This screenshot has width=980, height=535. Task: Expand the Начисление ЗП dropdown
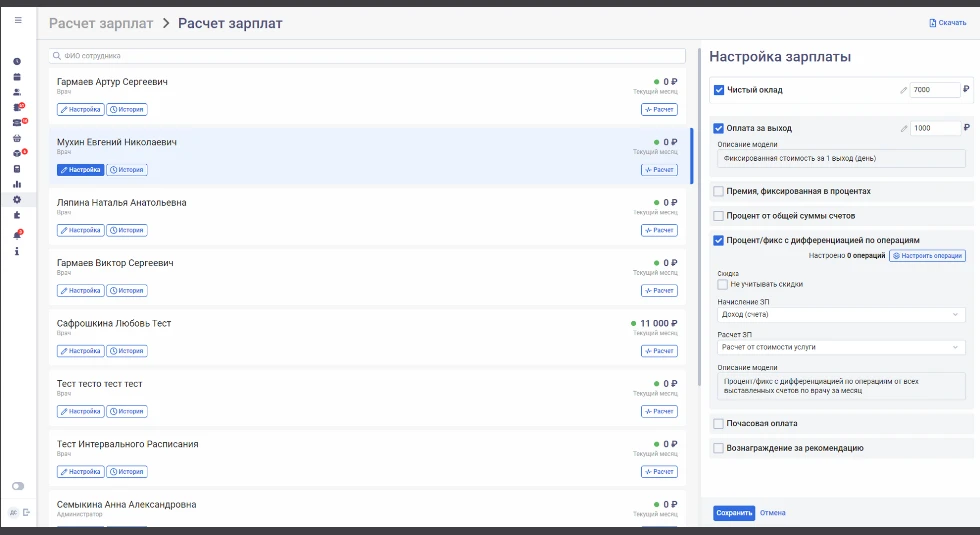841,315
